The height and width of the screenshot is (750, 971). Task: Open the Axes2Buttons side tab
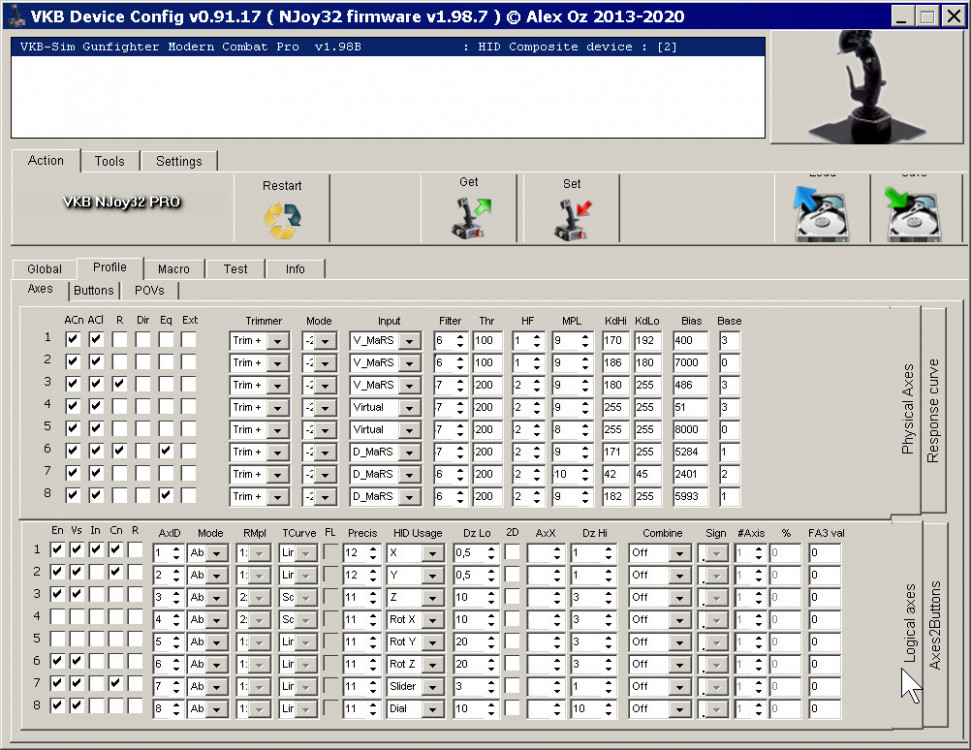[935, 625]
